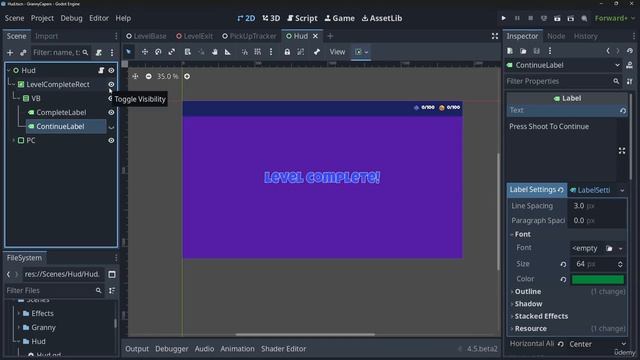Click the skeleton bone options icon
The width and height of the screenshot is (640, 360).
point(317,52)
